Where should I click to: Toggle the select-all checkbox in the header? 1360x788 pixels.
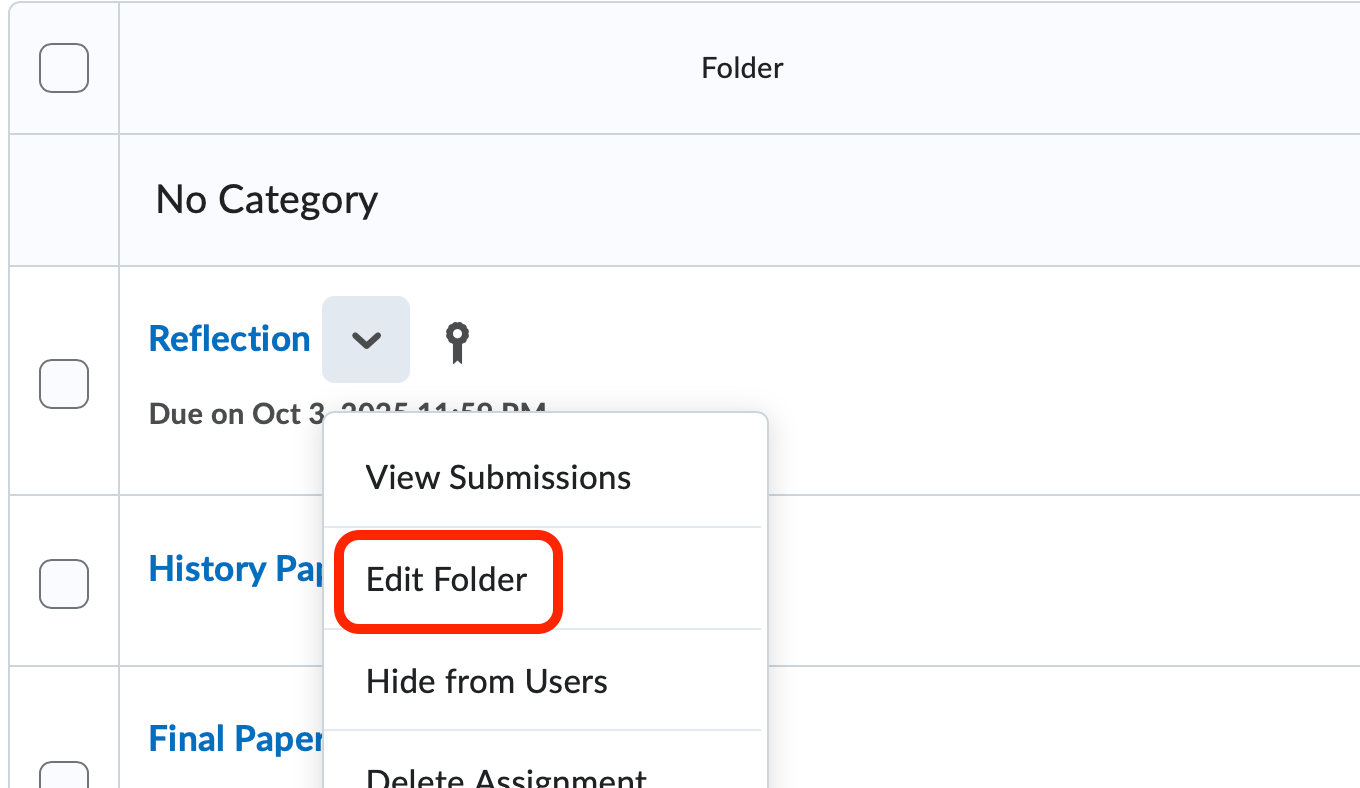63,67
